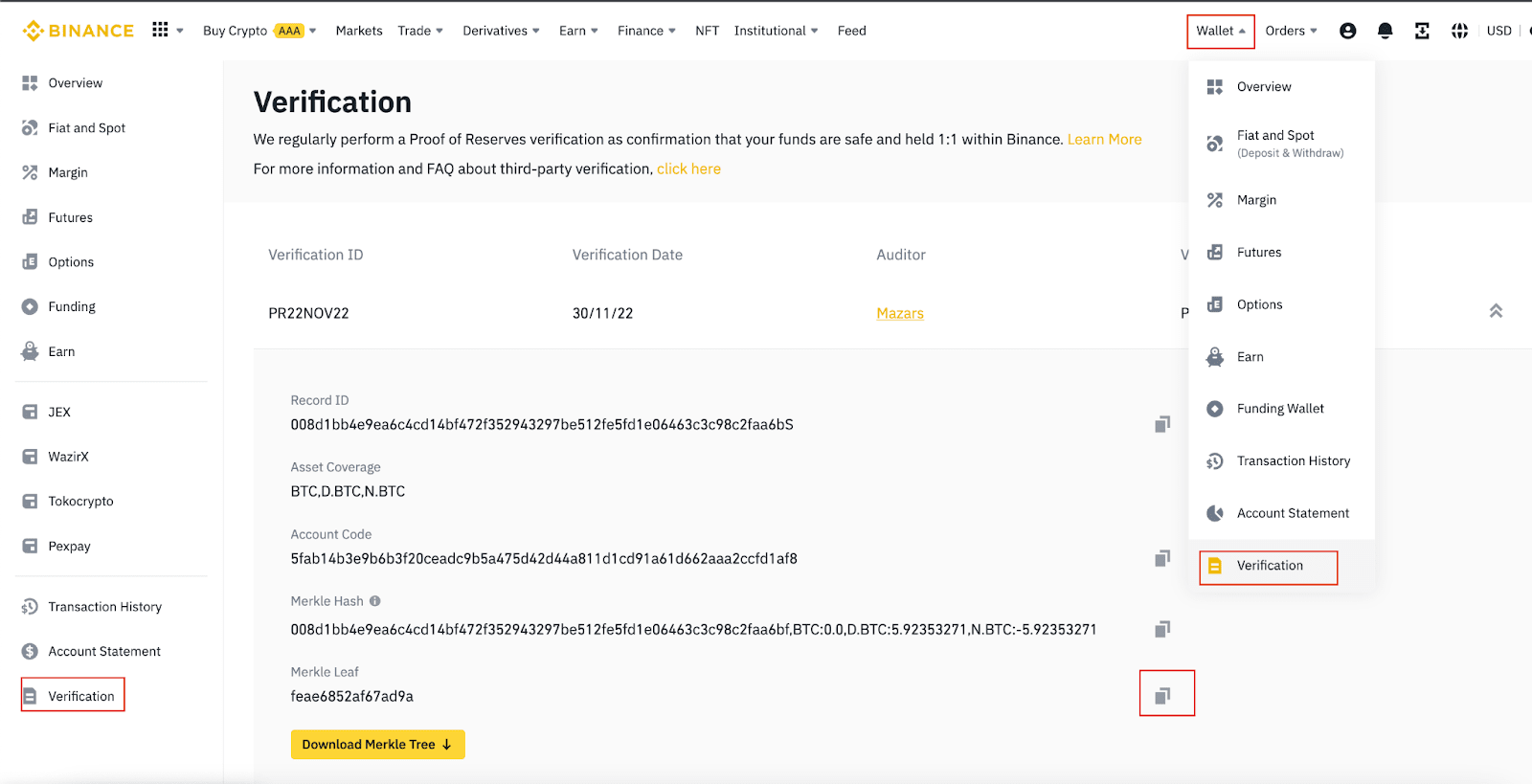Select Transaction History in Wallet menu
Screen dimensions: 1532x784
point(1293,461)
